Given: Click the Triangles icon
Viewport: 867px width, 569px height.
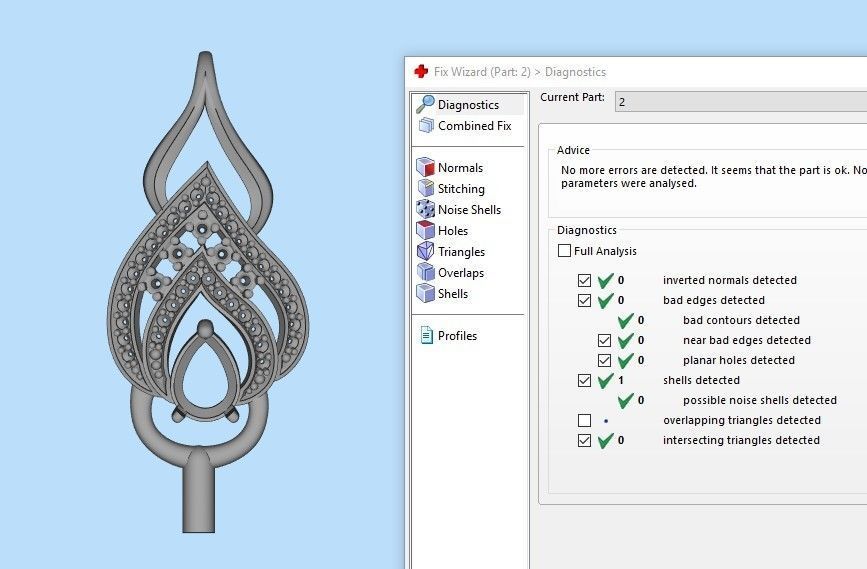Looking at the screenshot, I should (x=425, y=252).
